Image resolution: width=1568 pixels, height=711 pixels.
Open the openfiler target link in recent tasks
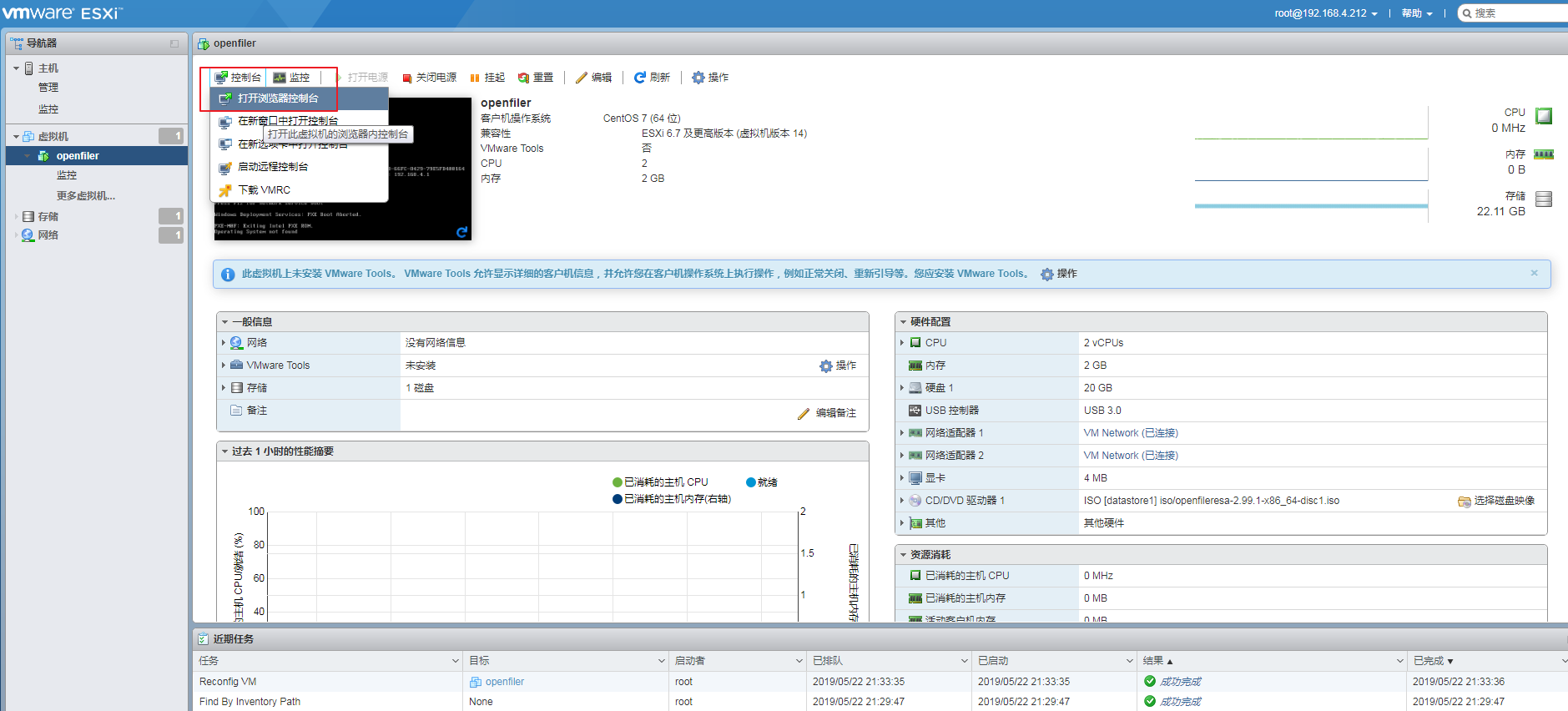tap(504, 682)
